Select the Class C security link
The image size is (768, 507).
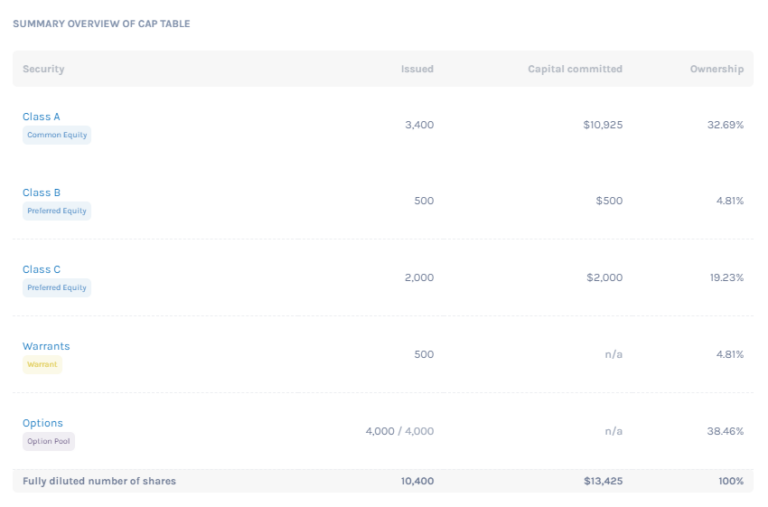41,270
